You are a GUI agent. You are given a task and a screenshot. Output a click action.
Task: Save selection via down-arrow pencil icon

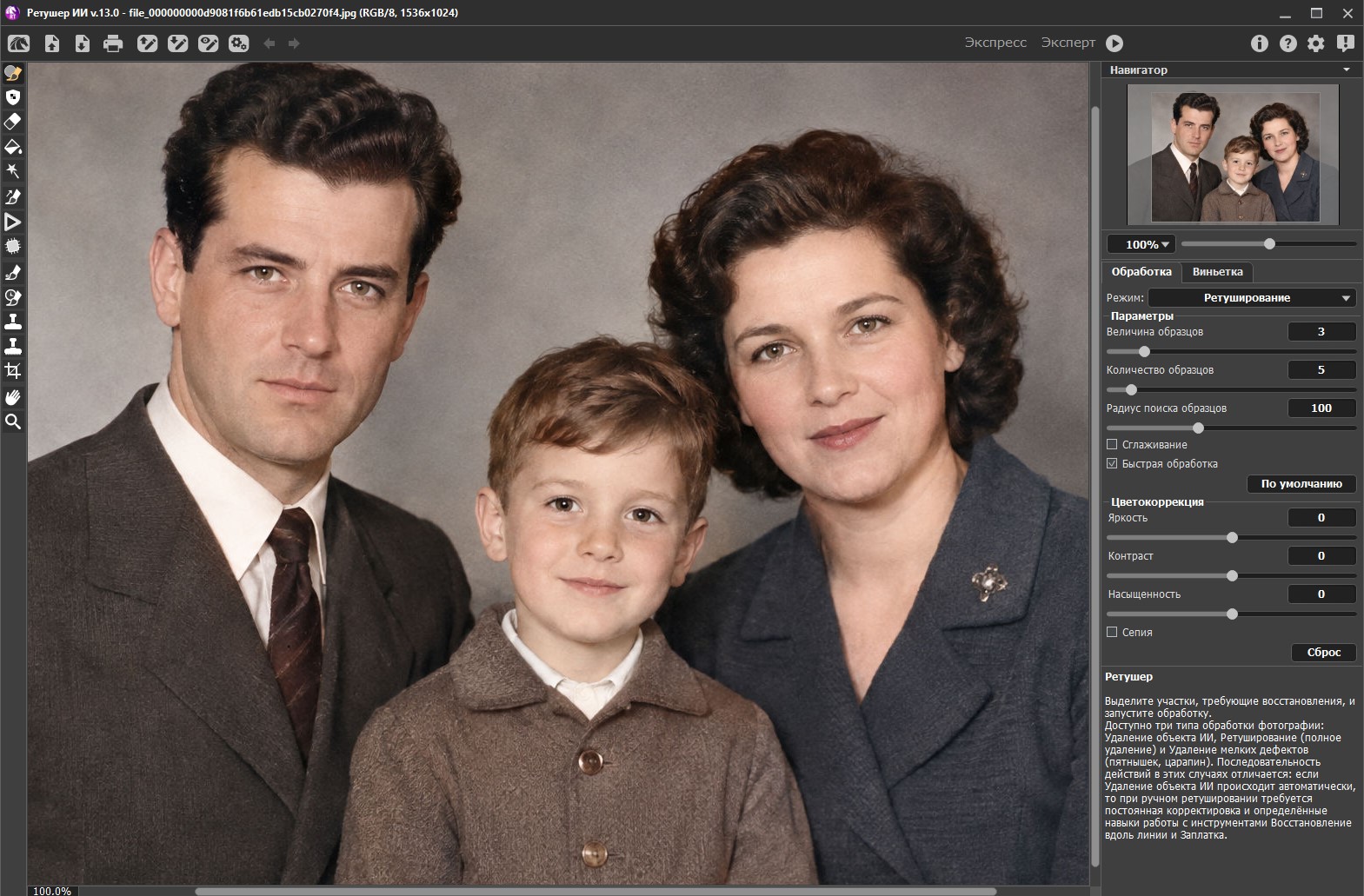tap(177, 43)
